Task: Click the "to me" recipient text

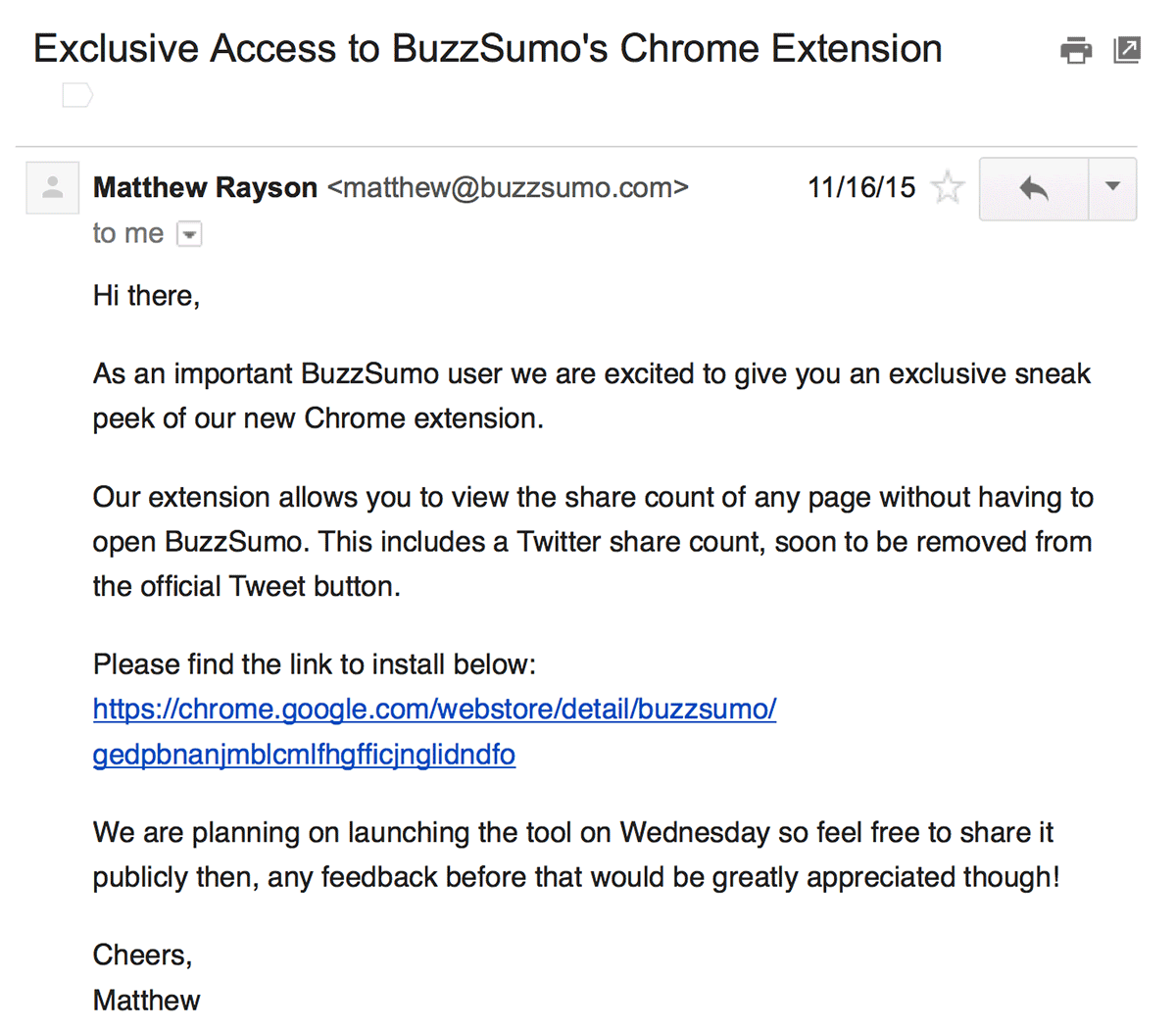Action: coord(127,233)
